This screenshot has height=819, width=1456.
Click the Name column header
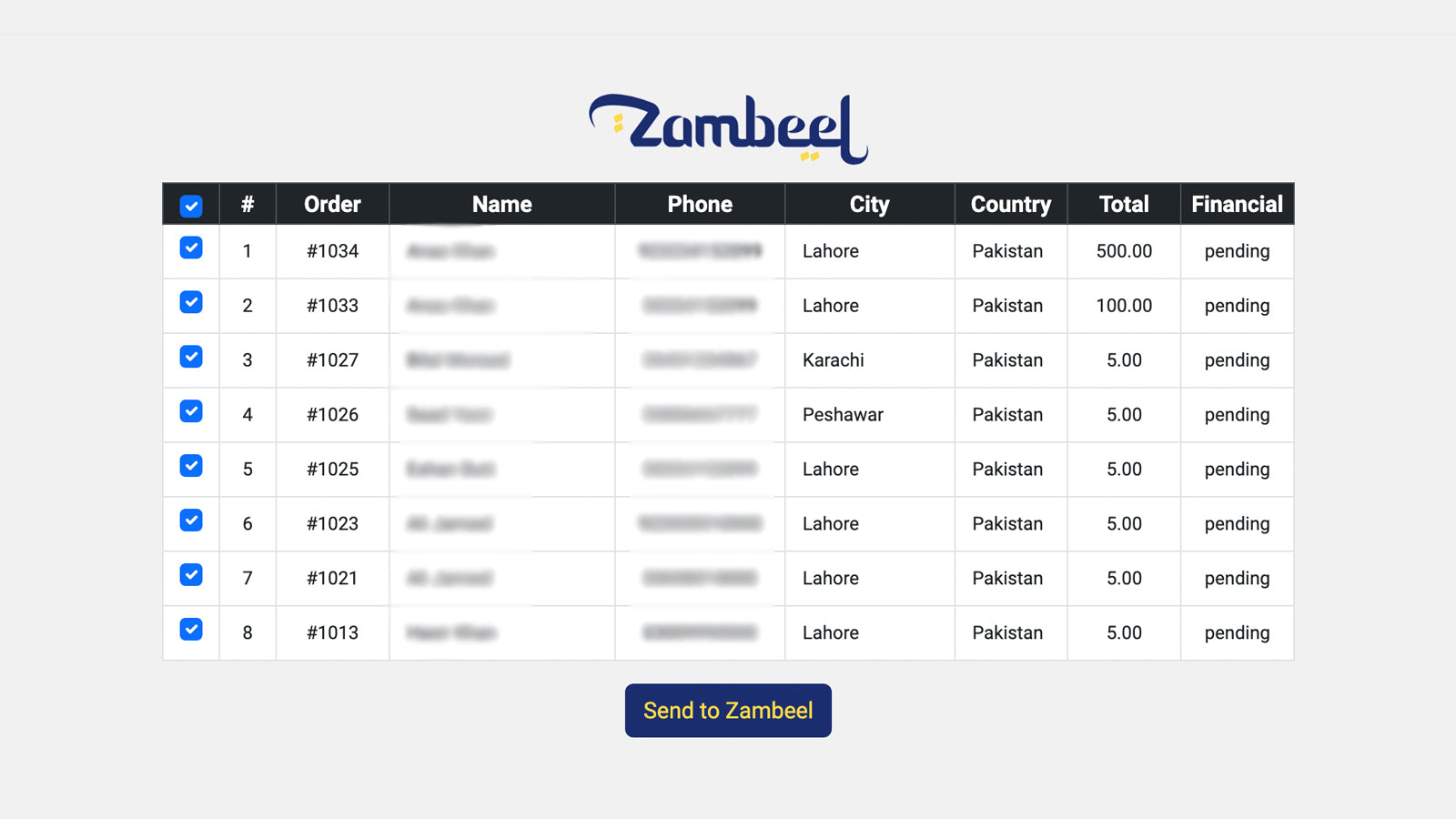(501, 204)
